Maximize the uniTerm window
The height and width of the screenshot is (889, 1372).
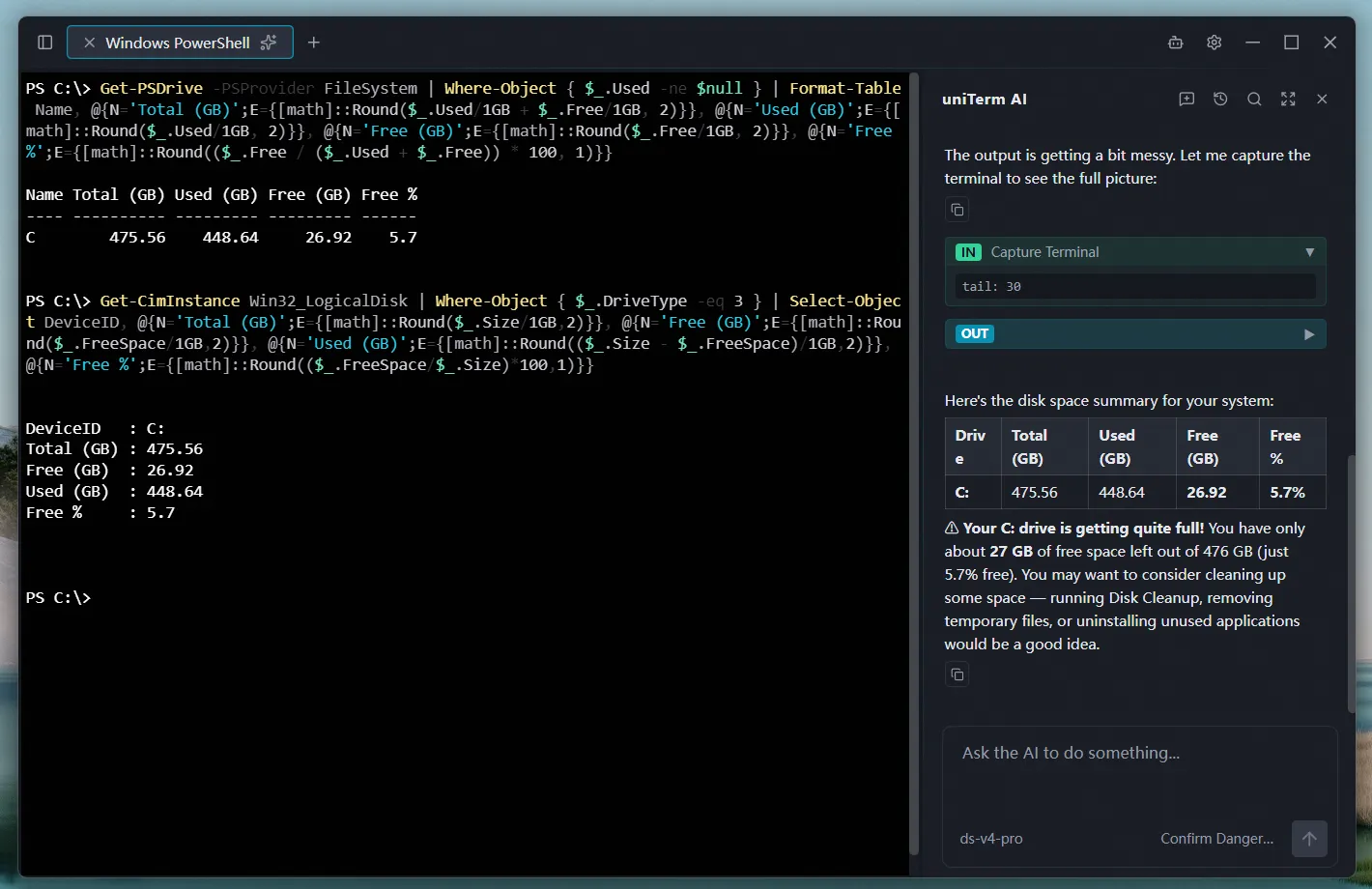[x=1292, y=43]
